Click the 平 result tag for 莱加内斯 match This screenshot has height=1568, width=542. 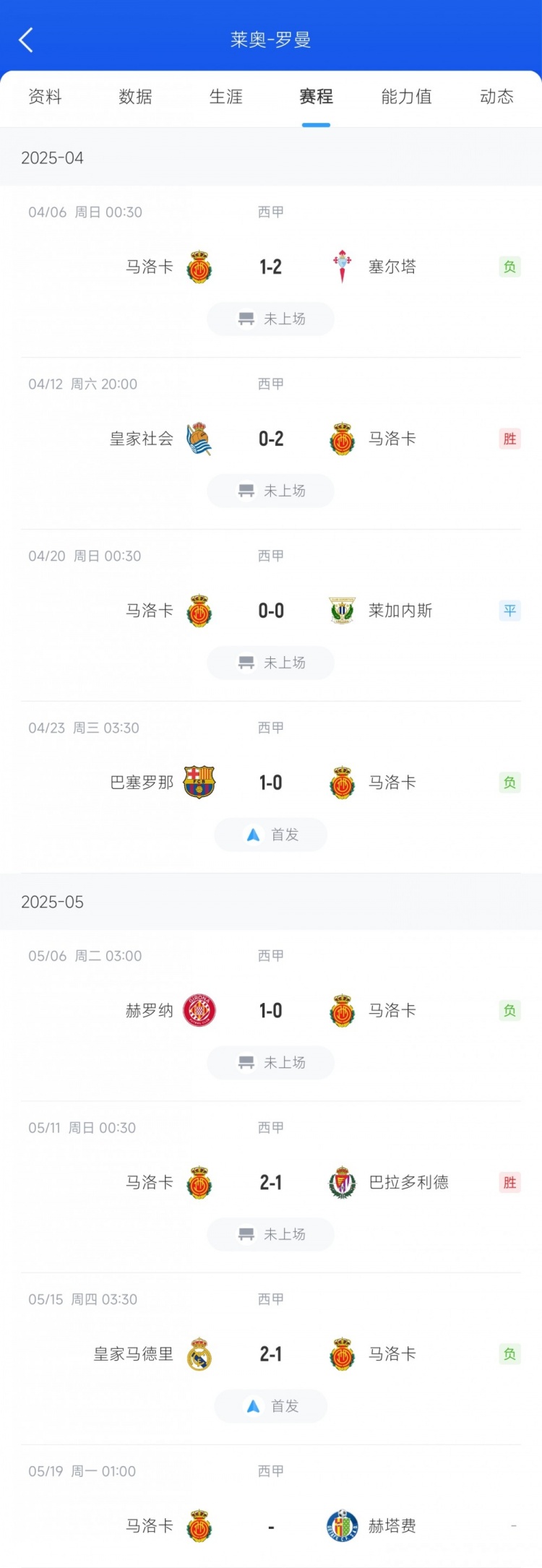[x=509, y=611]
